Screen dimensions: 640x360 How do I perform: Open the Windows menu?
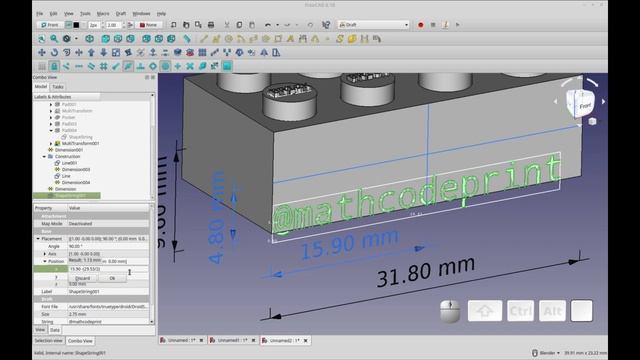click(x=141, y=13)
